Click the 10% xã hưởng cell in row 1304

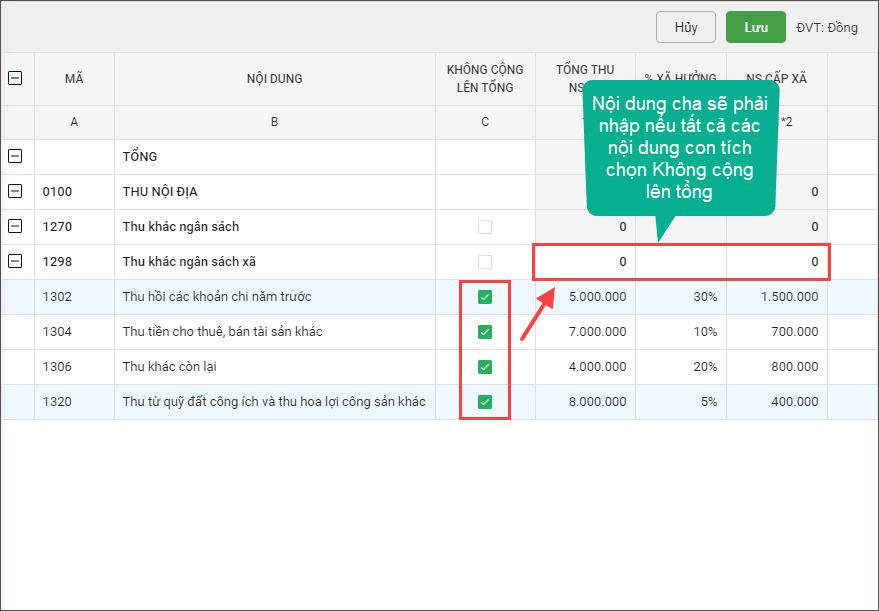[681, 332]
